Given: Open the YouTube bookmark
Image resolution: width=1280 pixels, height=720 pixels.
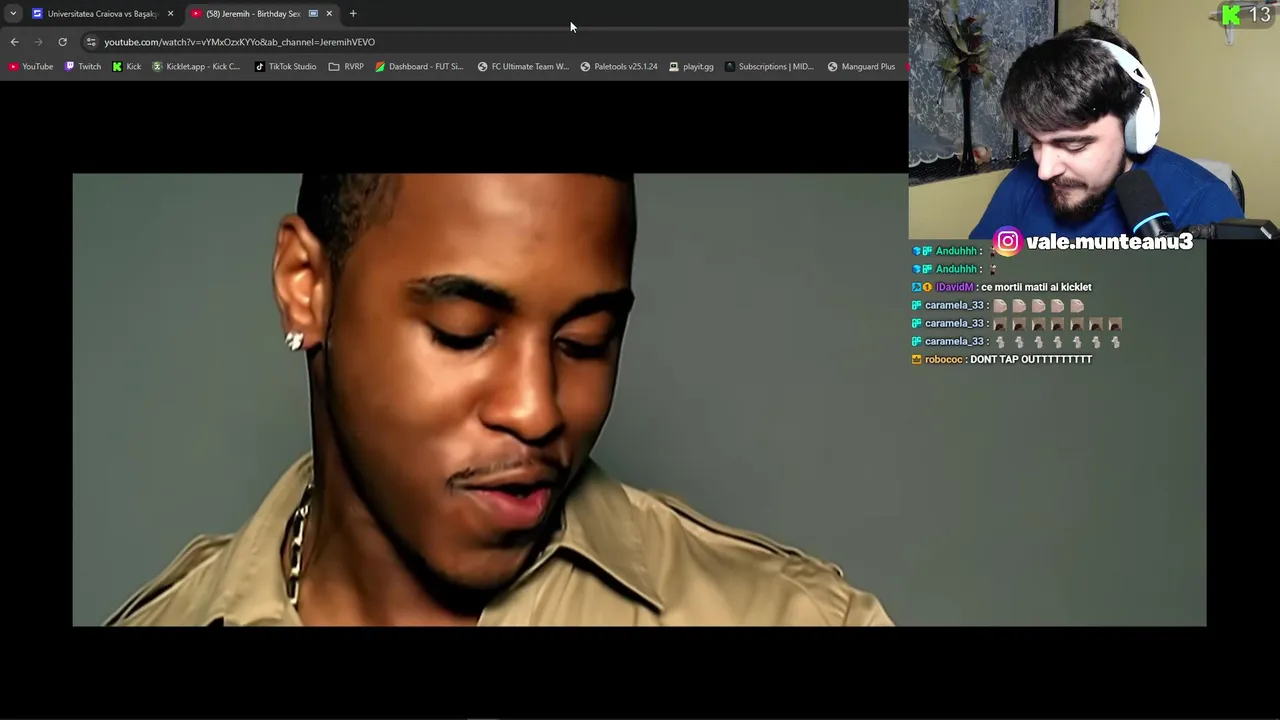Looking at the screenshot, I should click(x=31, y=67).
